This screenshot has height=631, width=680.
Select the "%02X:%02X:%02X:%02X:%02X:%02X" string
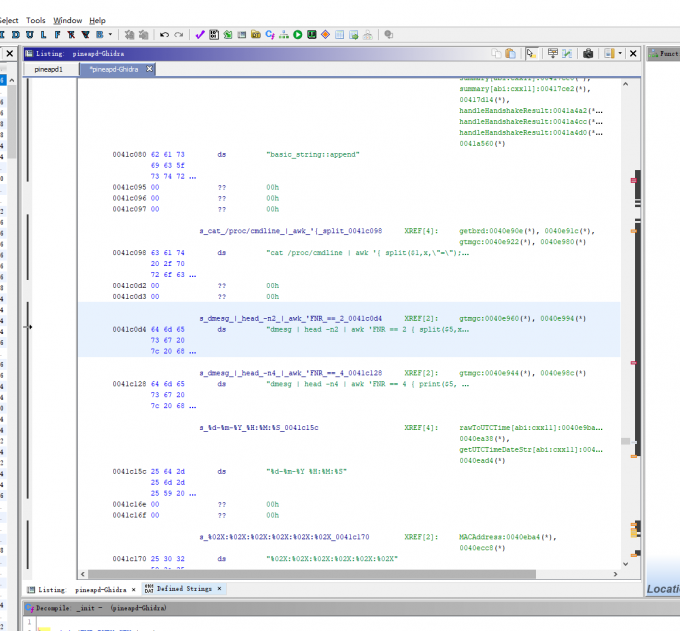(x=332, y=559)
